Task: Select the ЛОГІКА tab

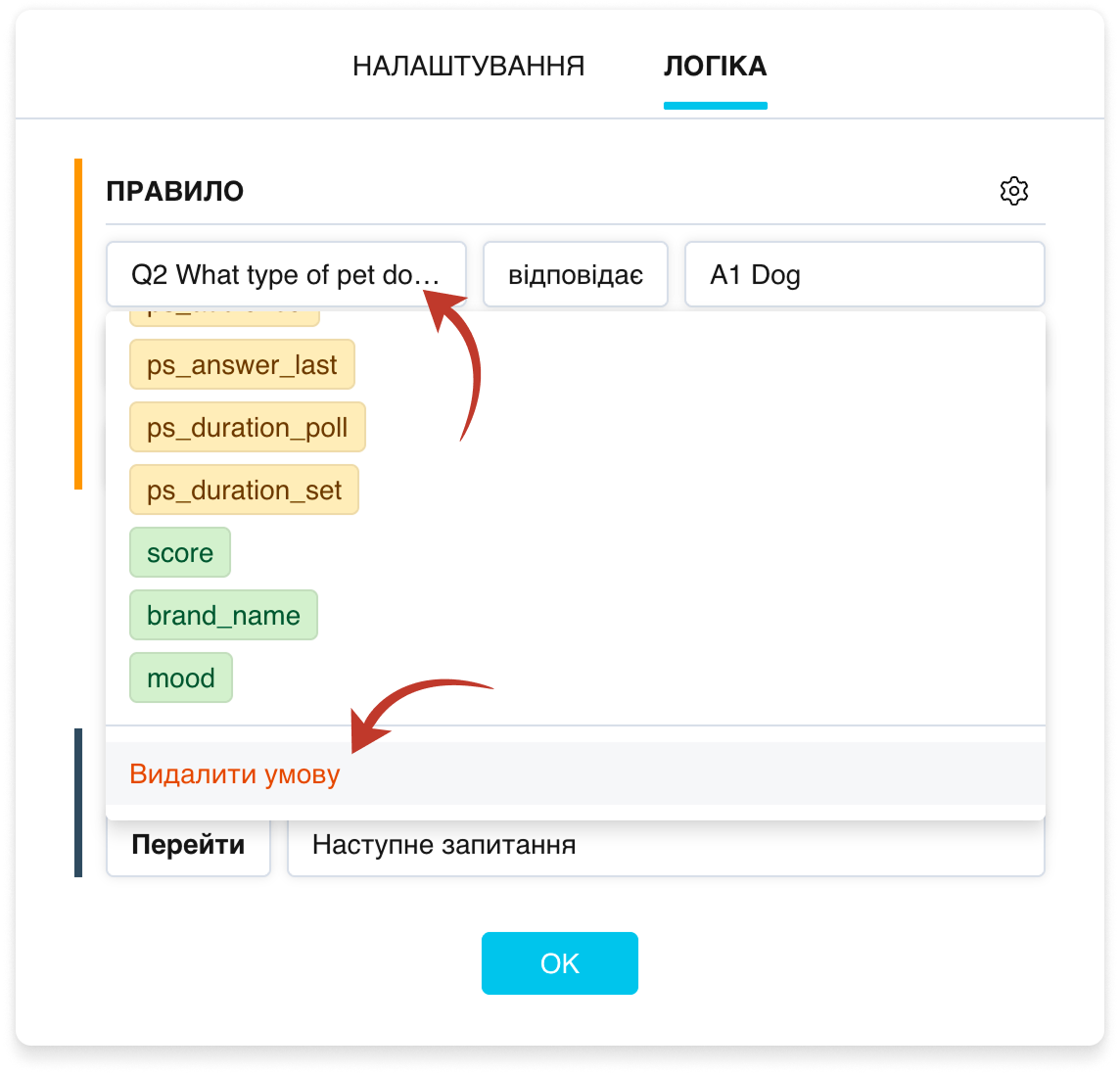Action: 715,66
